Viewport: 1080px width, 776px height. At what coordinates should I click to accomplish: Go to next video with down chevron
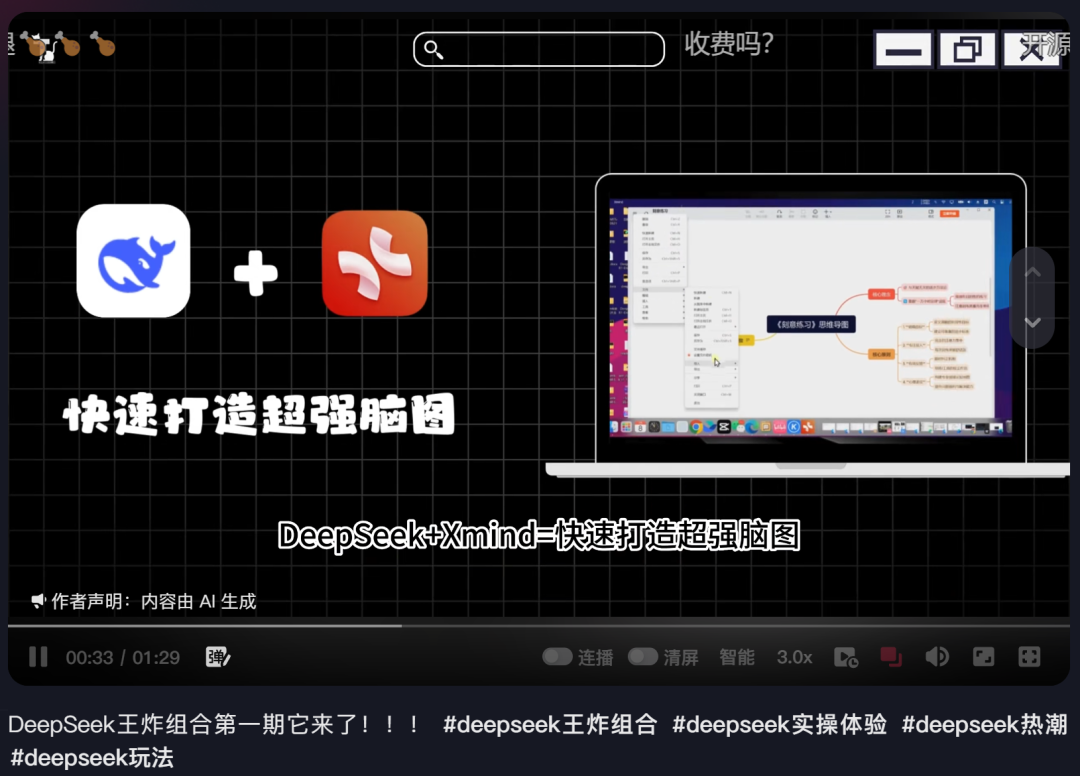pos(1032,322)
